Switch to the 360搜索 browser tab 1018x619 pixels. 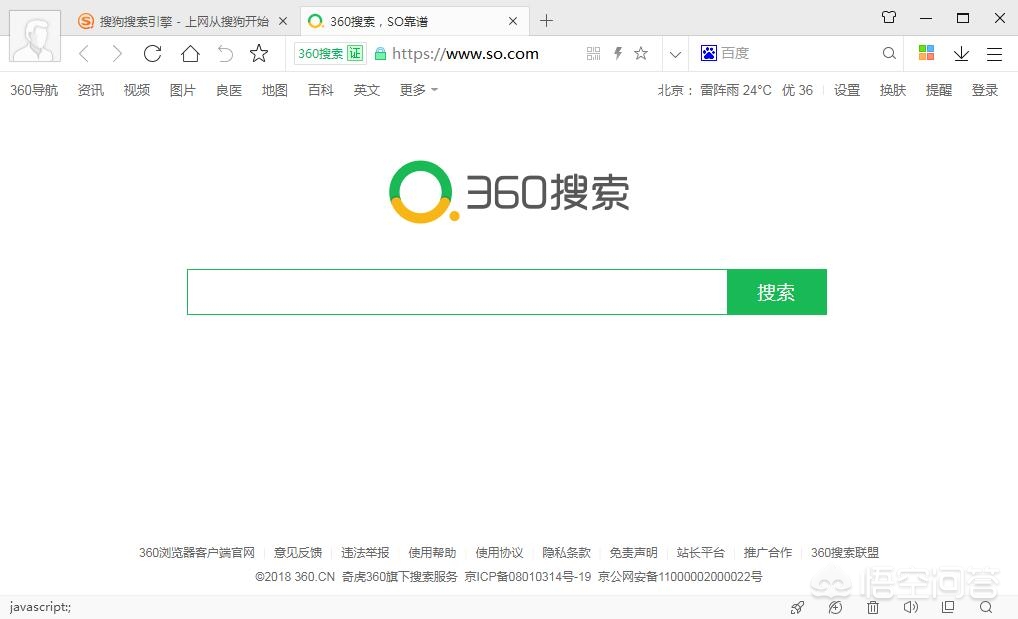point(400,20)
